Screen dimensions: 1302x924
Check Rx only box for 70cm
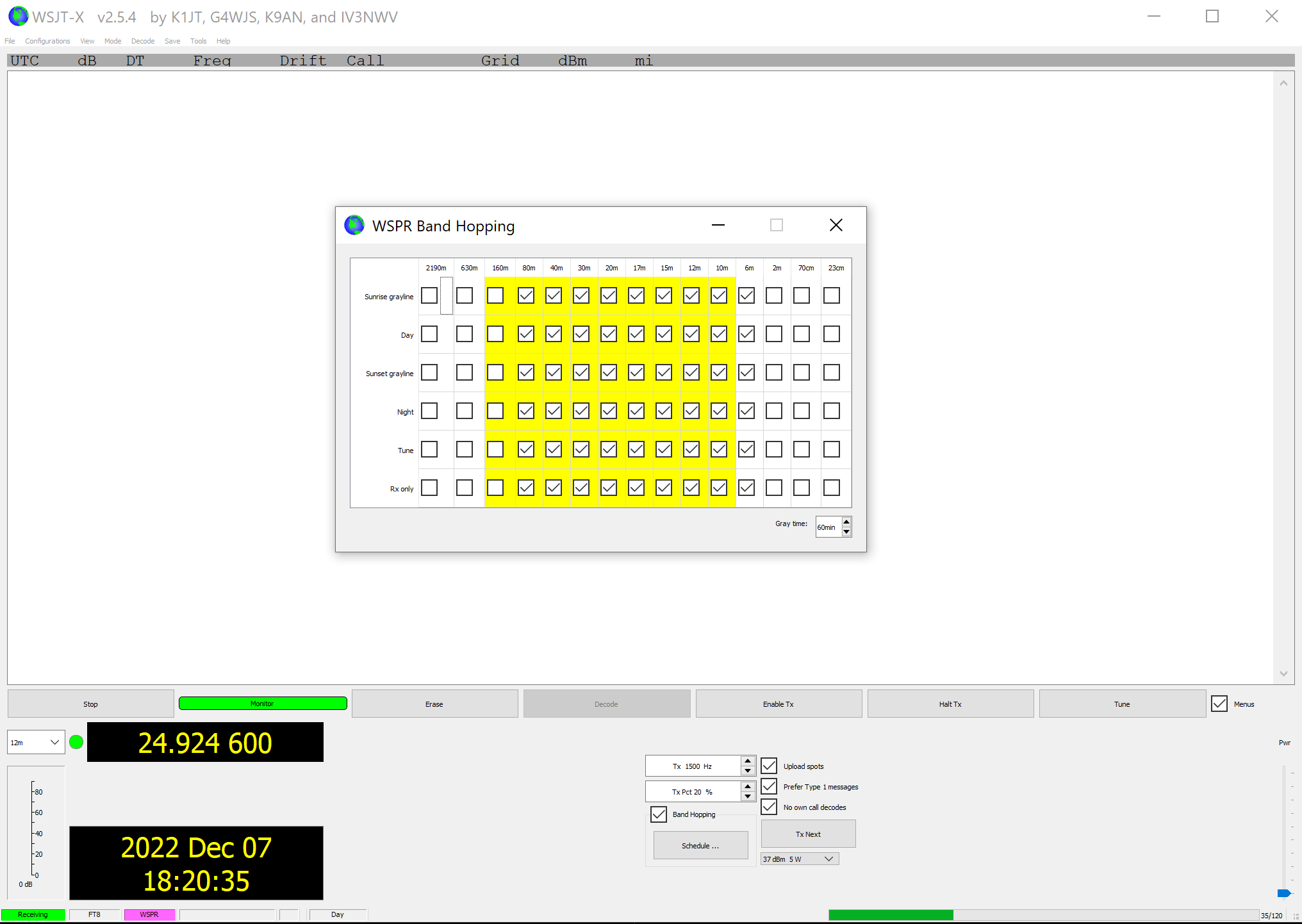click(x=802, y=488)
